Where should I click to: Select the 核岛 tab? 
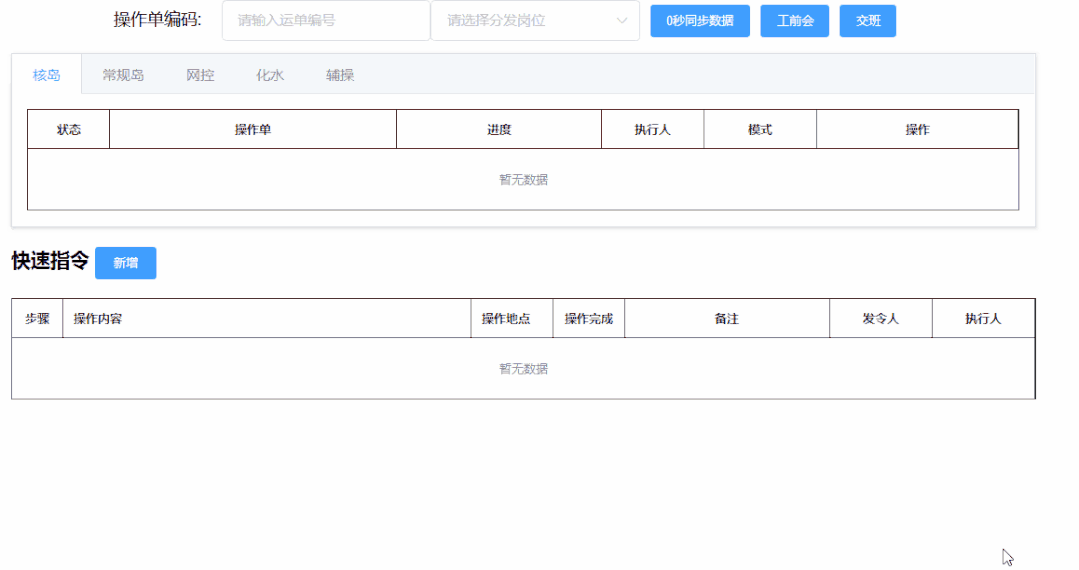point(47,75)
